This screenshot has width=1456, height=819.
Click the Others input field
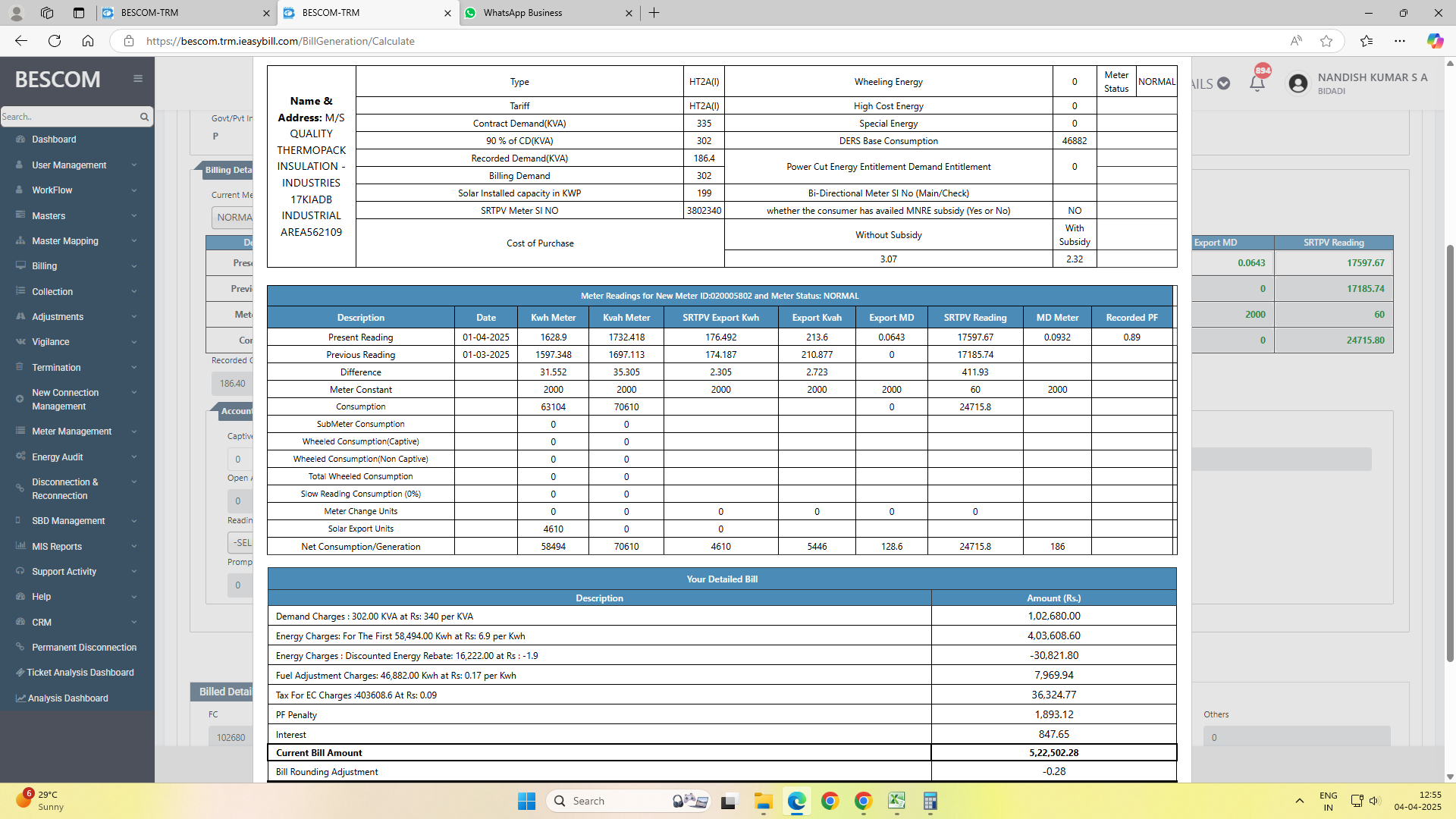(x=1297, y=736)
